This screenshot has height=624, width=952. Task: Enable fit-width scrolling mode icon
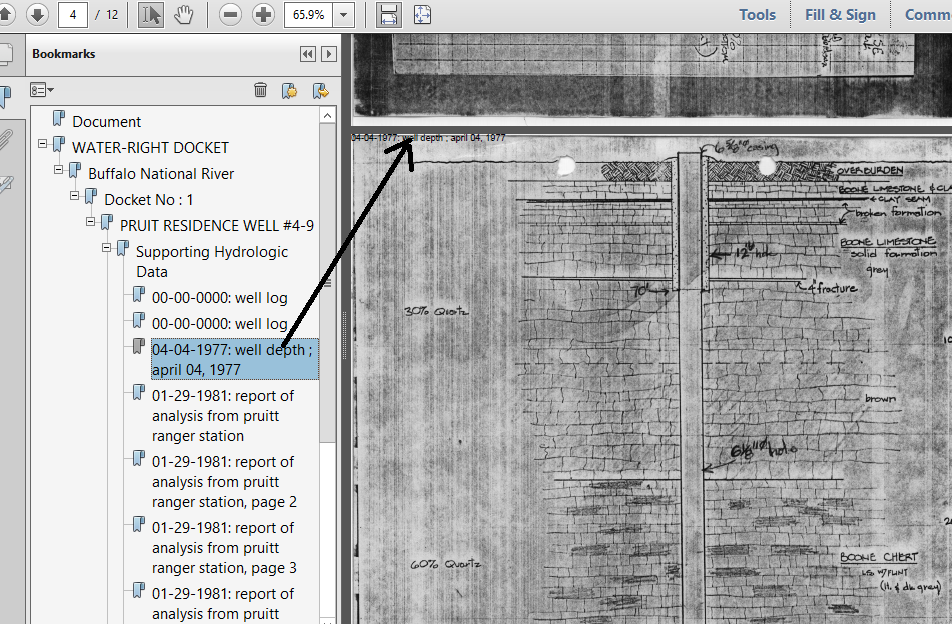(x=389, y=14)
